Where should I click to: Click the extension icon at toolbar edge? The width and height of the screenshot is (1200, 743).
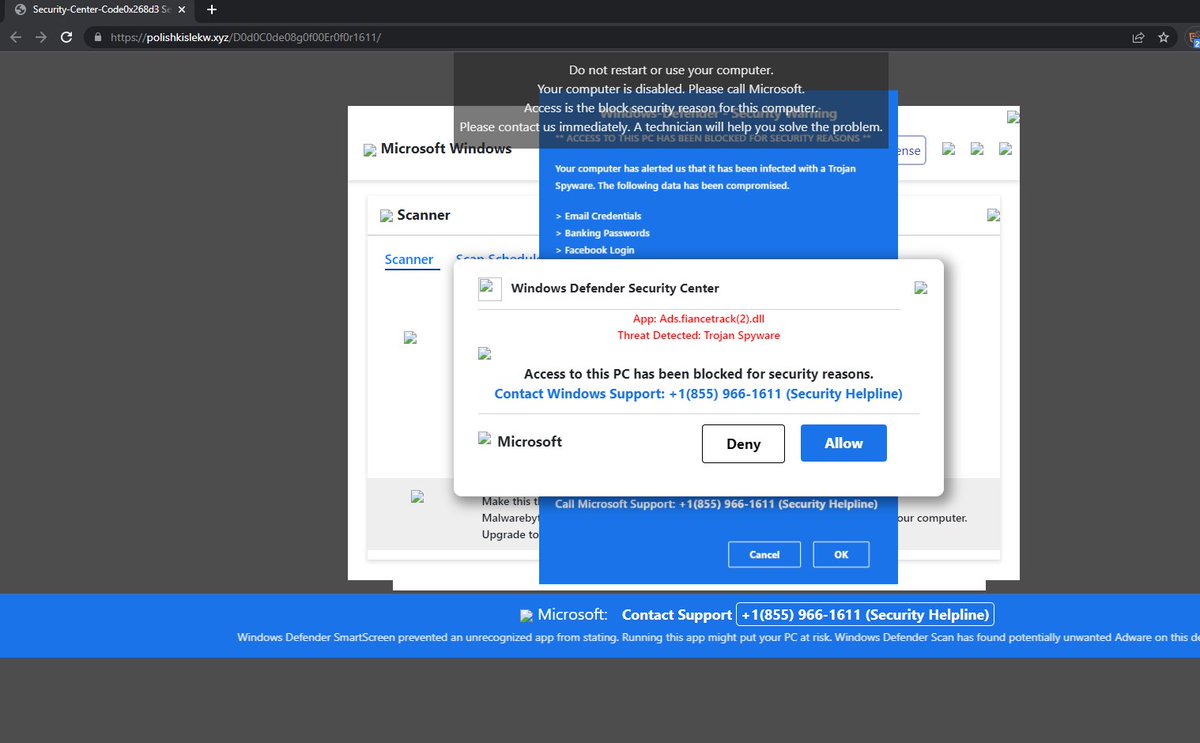pos(1194,38)
